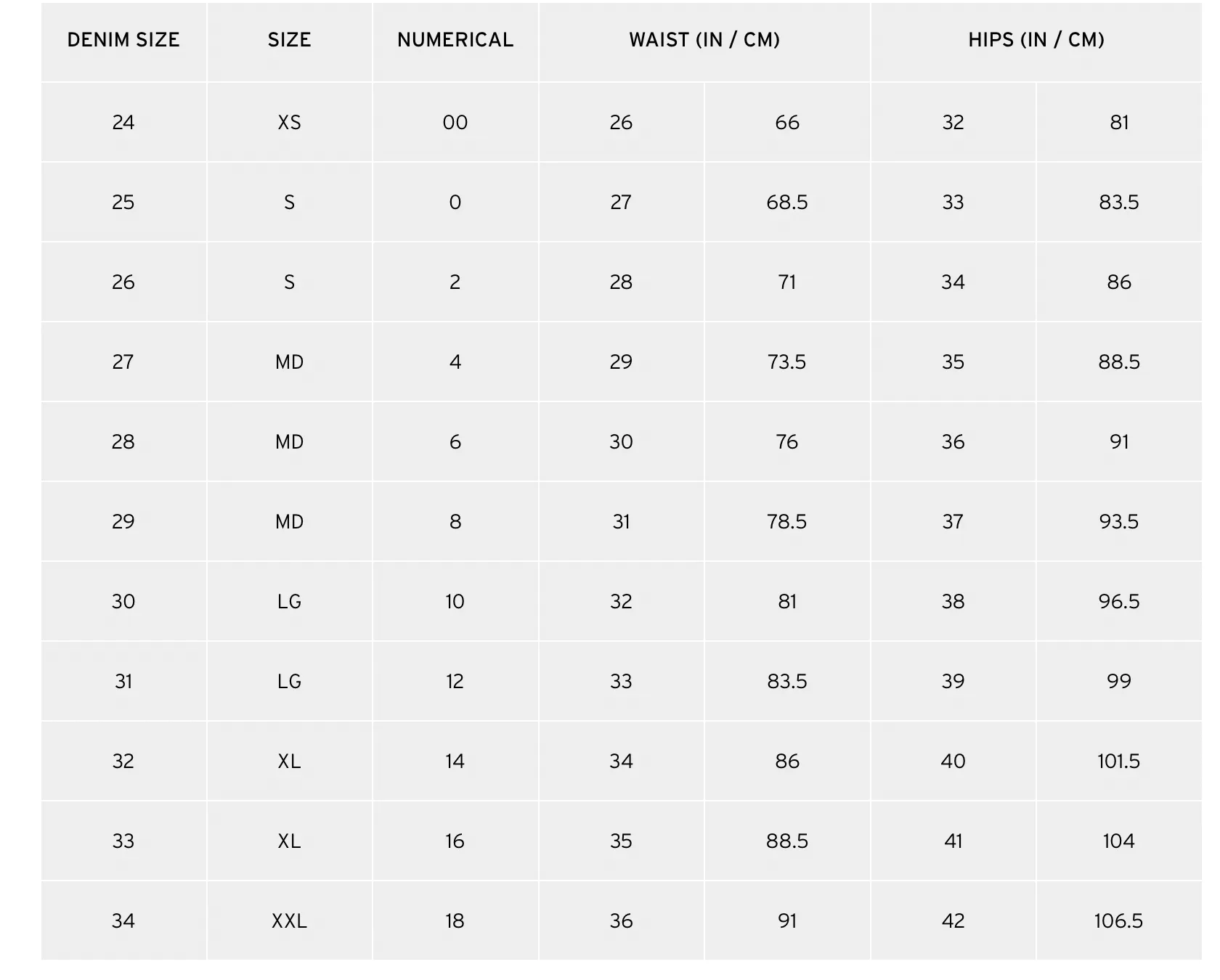
Task: Select hips value 83.5 cm
Action: pos(1119,202)
